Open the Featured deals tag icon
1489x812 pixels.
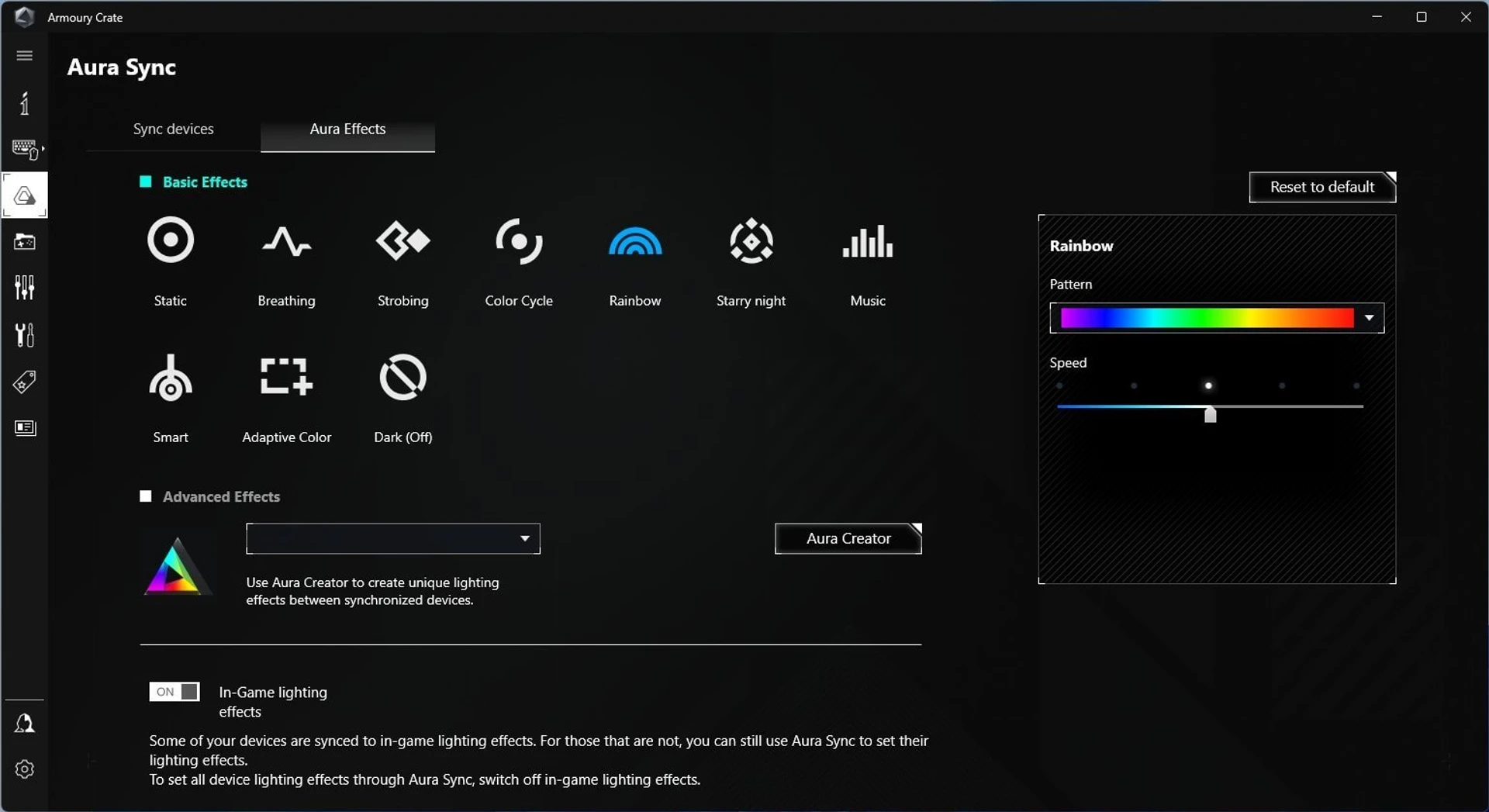[25, 382]
